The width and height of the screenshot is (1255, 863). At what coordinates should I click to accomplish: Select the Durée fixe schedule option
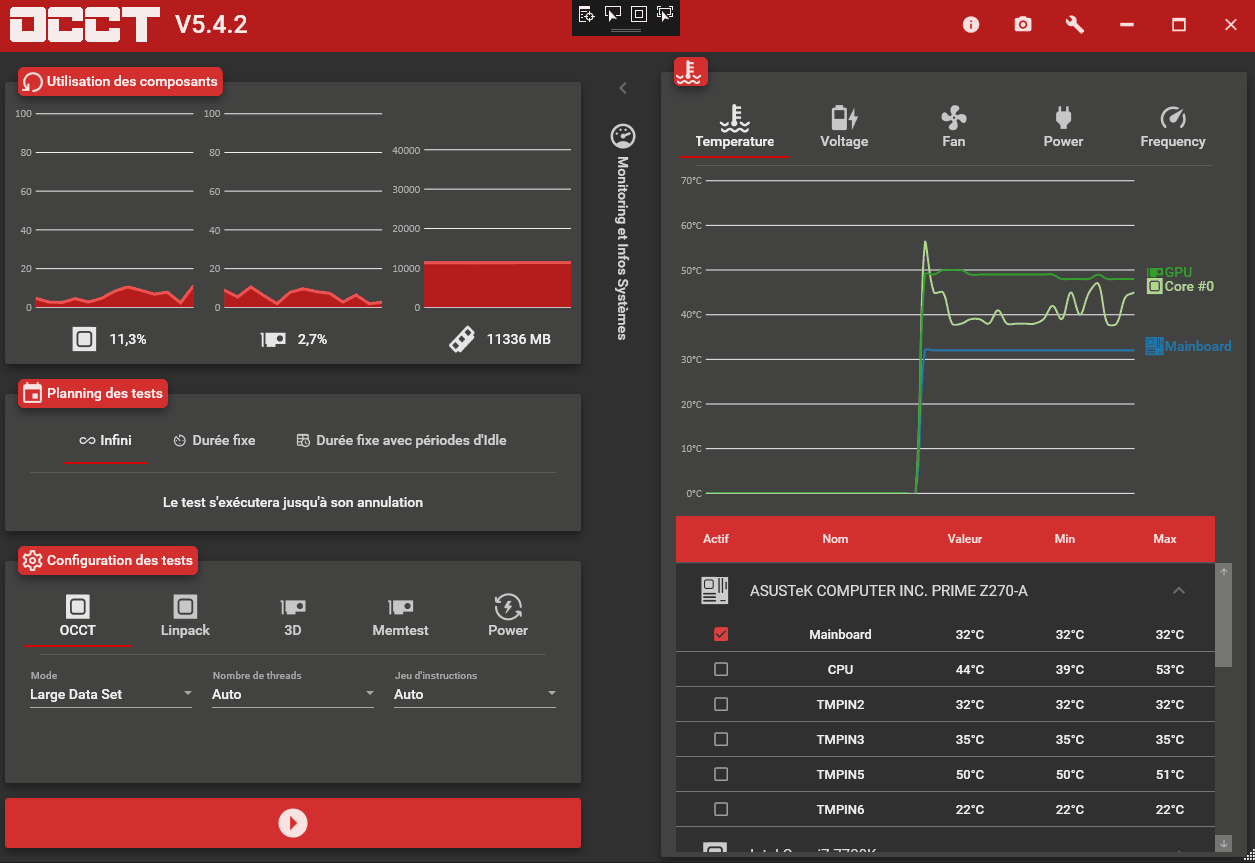tap(214, 440)
